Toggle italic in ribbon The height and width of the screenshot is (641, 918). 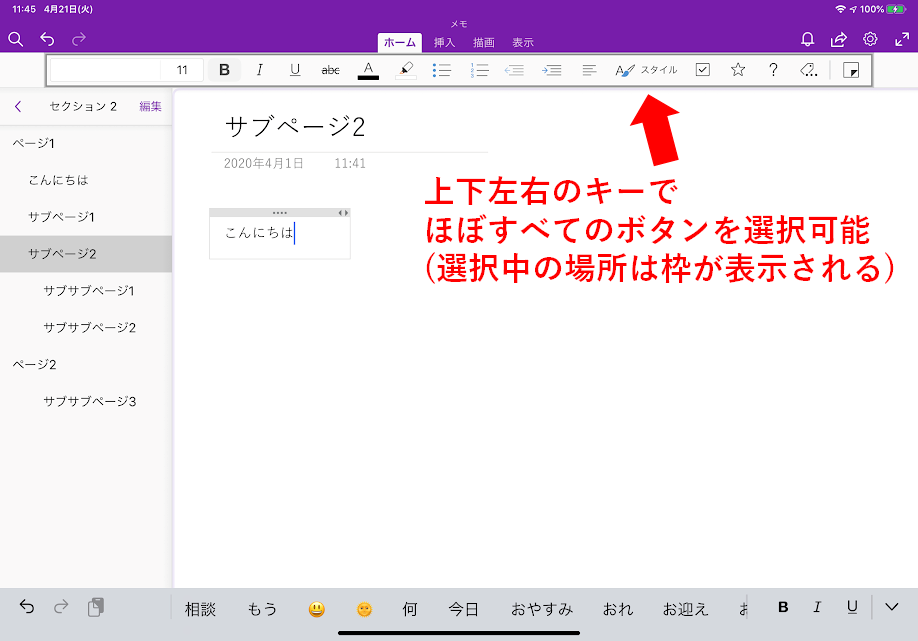pyautogui.click(x=259, y=70)
